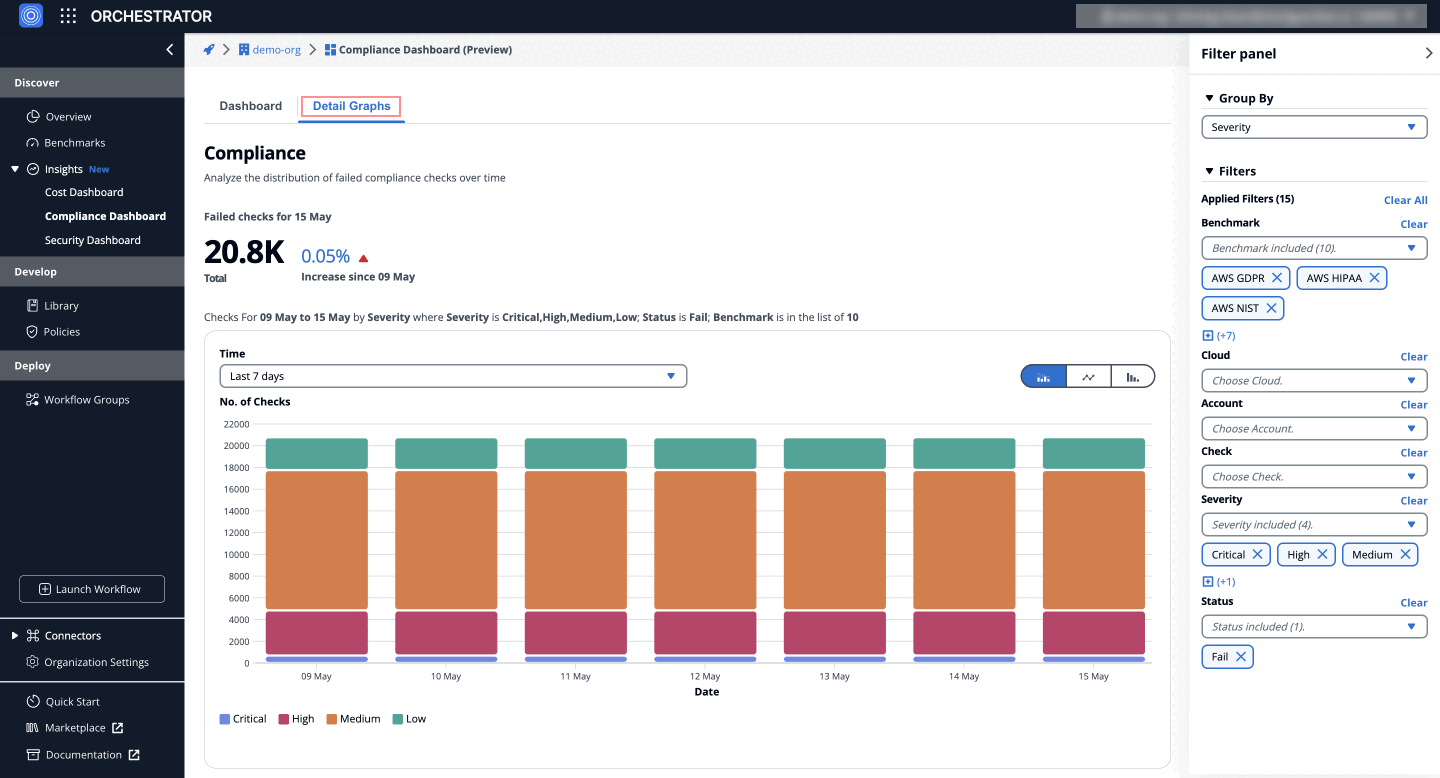Click the Medium legend color swatch
Screen dimensions: 1440x778
pyautogui.click(x=332, y=719)
